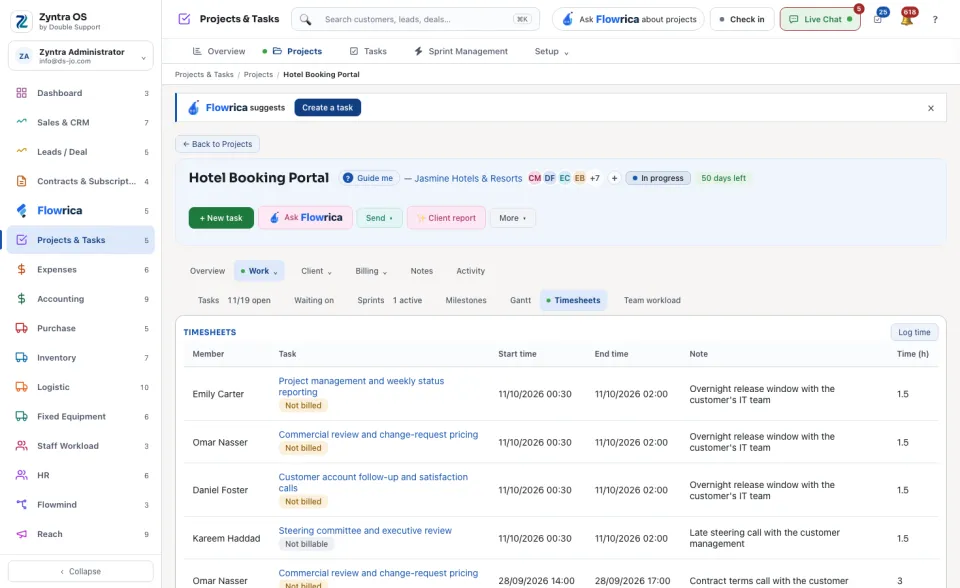Open Fixed Equipment section
This screenshot has width=960, height=588.
(81, 416)
